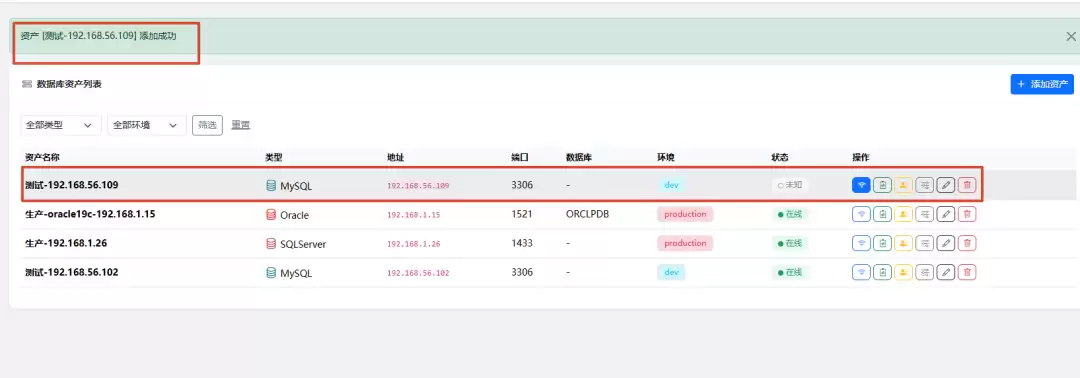Click address 192.168.56.109
Screen dimensions: 1080x378
click(x=418, y=186)
